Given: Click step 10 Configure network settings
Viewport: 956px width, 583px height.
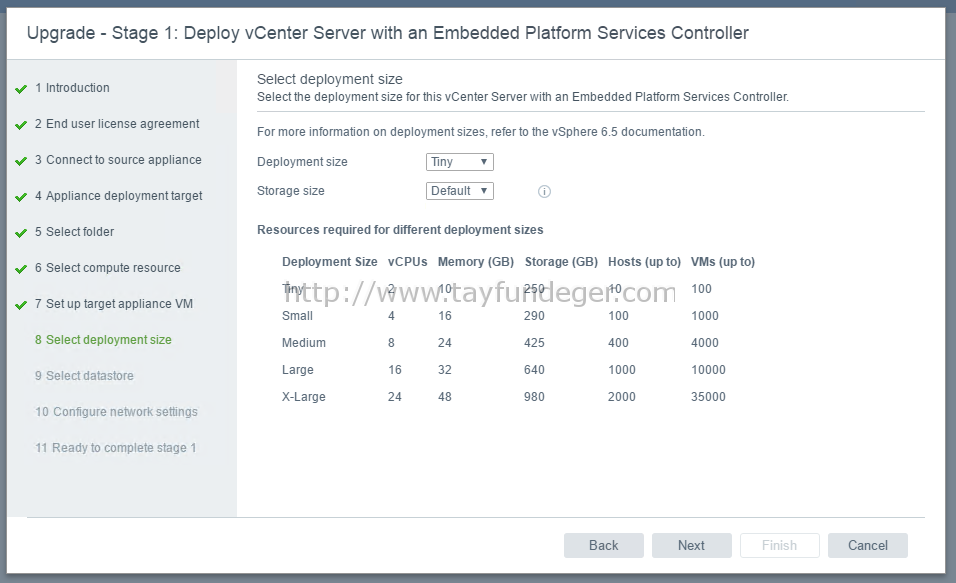Looking at the screenshot, I should (x=116, y=412).
